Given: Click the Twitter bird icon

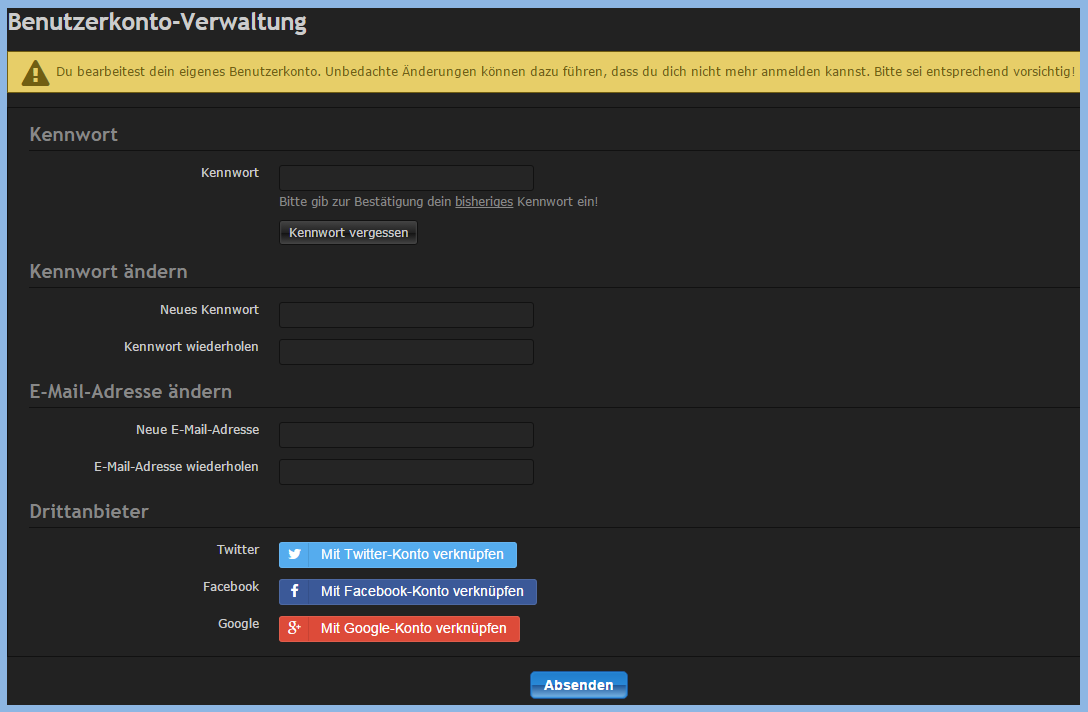Looking at the screenshot, I should pyautogui.click(x=295, y=554).
